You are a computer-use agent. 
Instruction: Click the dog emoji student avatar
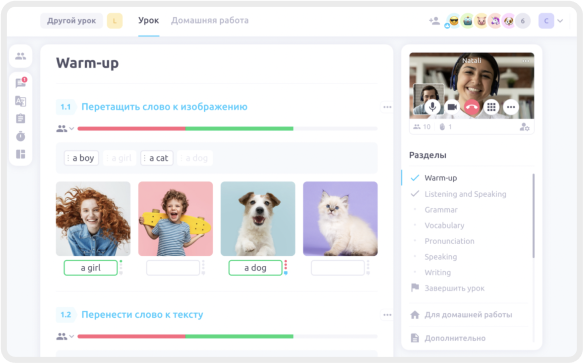coord(508,21)
